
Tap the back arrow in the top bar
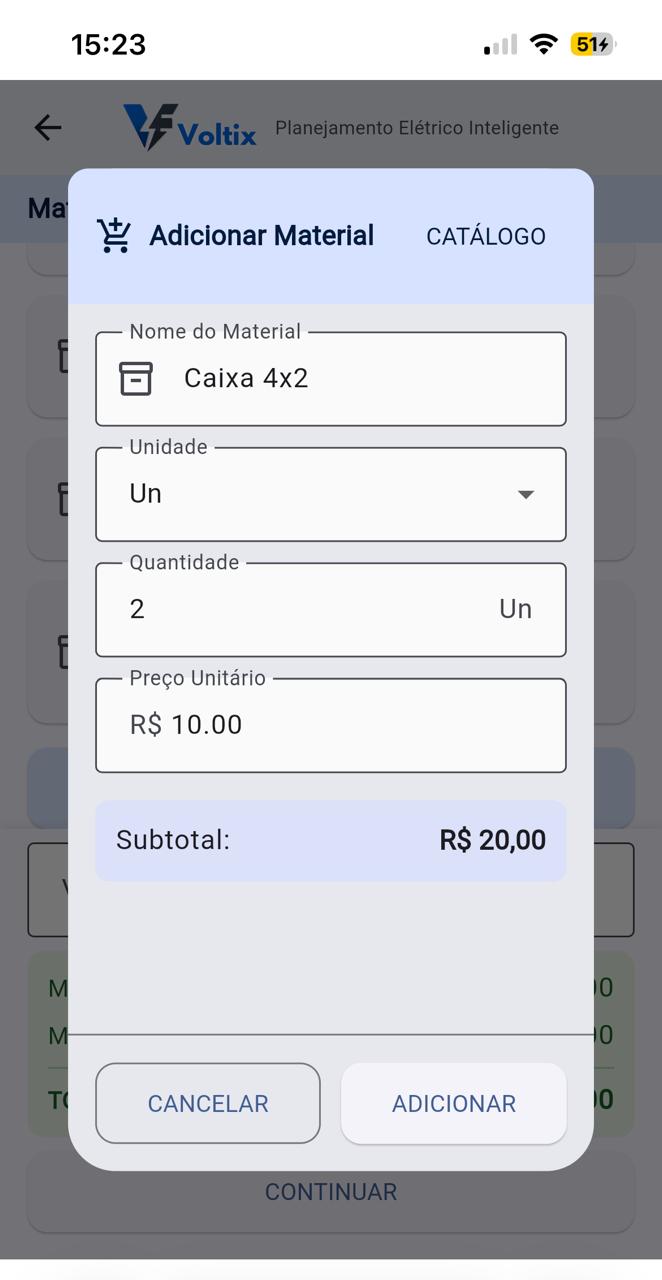point(47,127)
